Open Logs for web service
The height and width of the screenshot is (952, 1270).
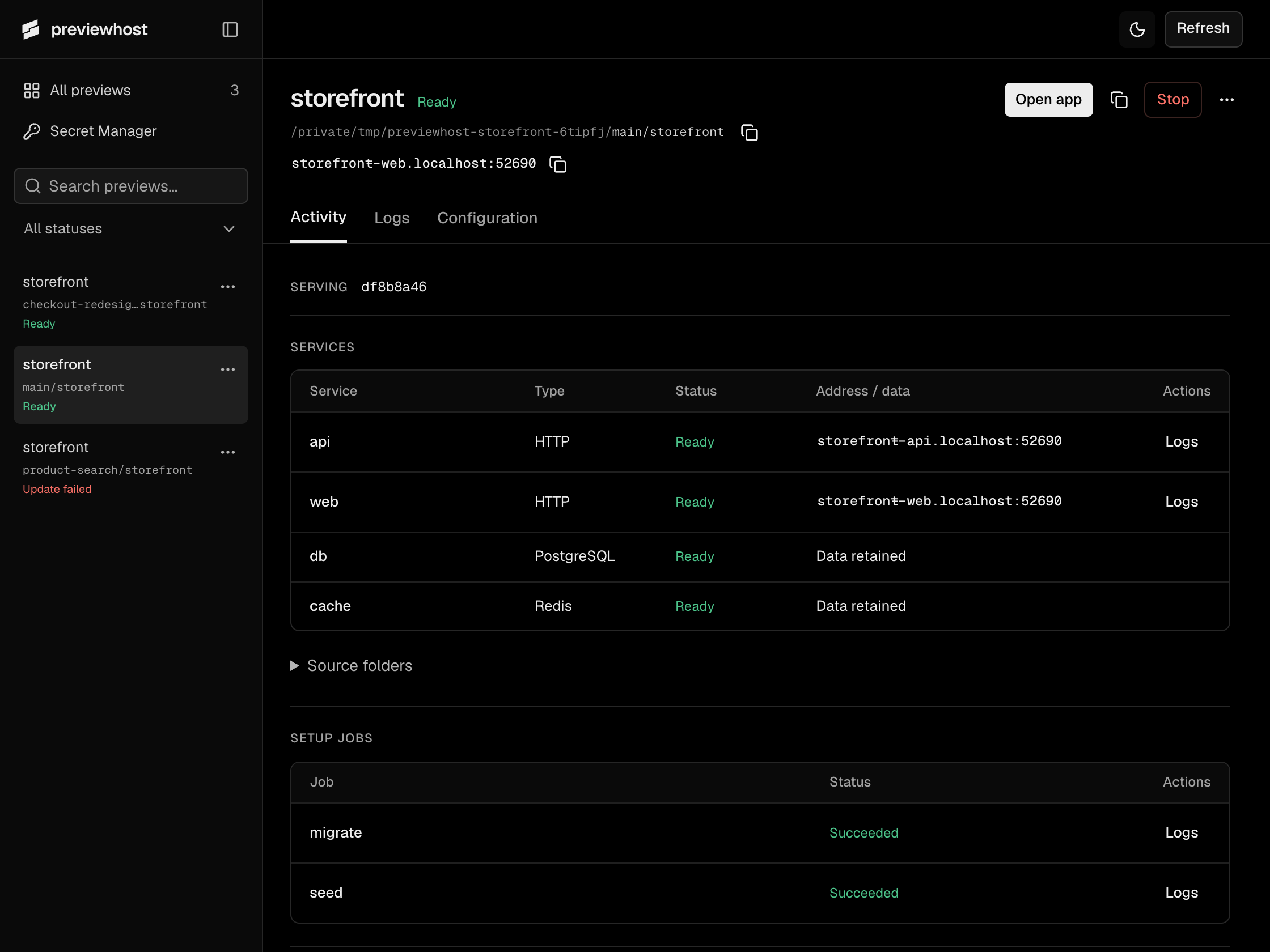pos(1181,501)
